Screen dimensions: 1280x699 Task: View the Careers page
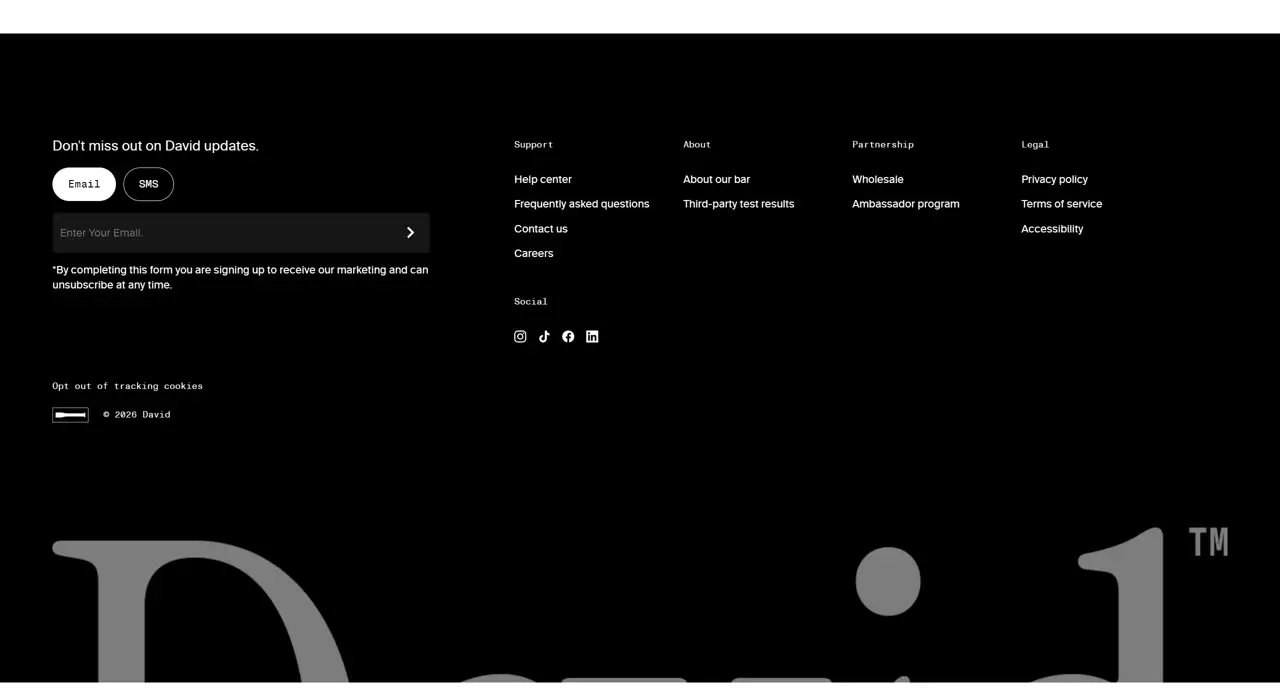coord(533,254)
